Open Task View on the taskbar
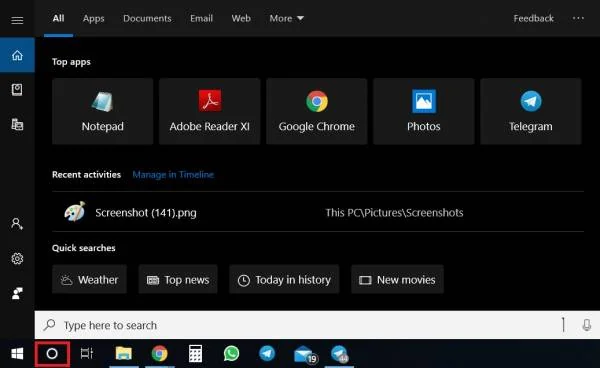Screen dimensions: 600x368 87,353
